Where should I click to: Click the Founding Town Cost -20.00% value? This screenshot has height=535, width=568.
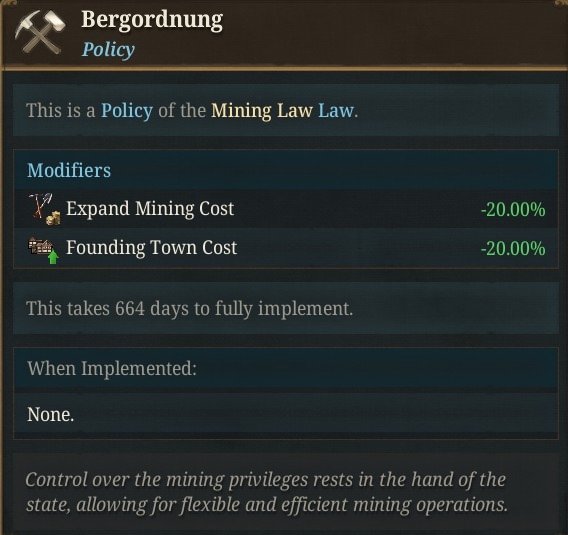(x=513, y=248)
